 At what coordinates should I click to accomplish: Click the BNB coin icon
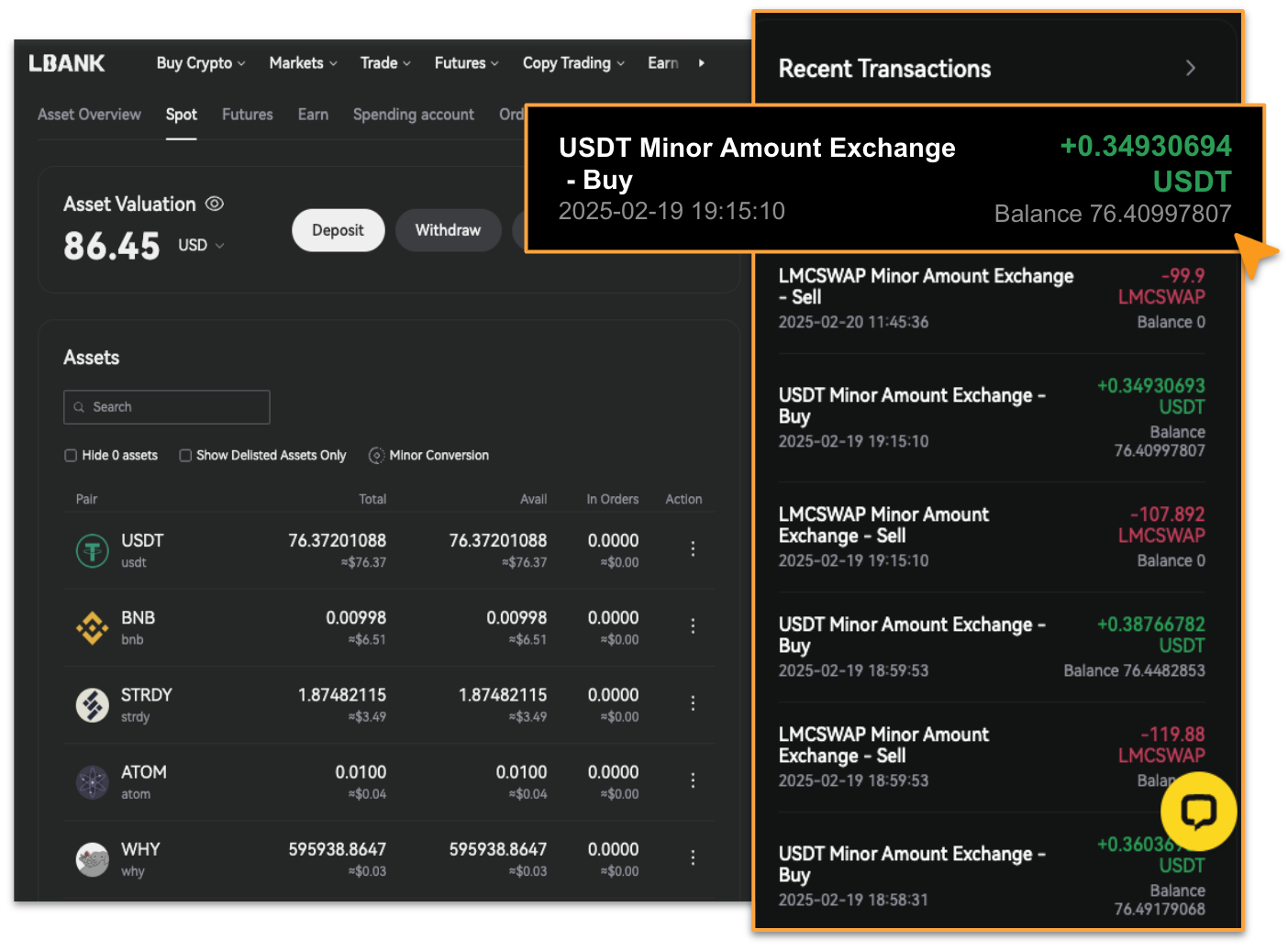[x=92, y=628]
